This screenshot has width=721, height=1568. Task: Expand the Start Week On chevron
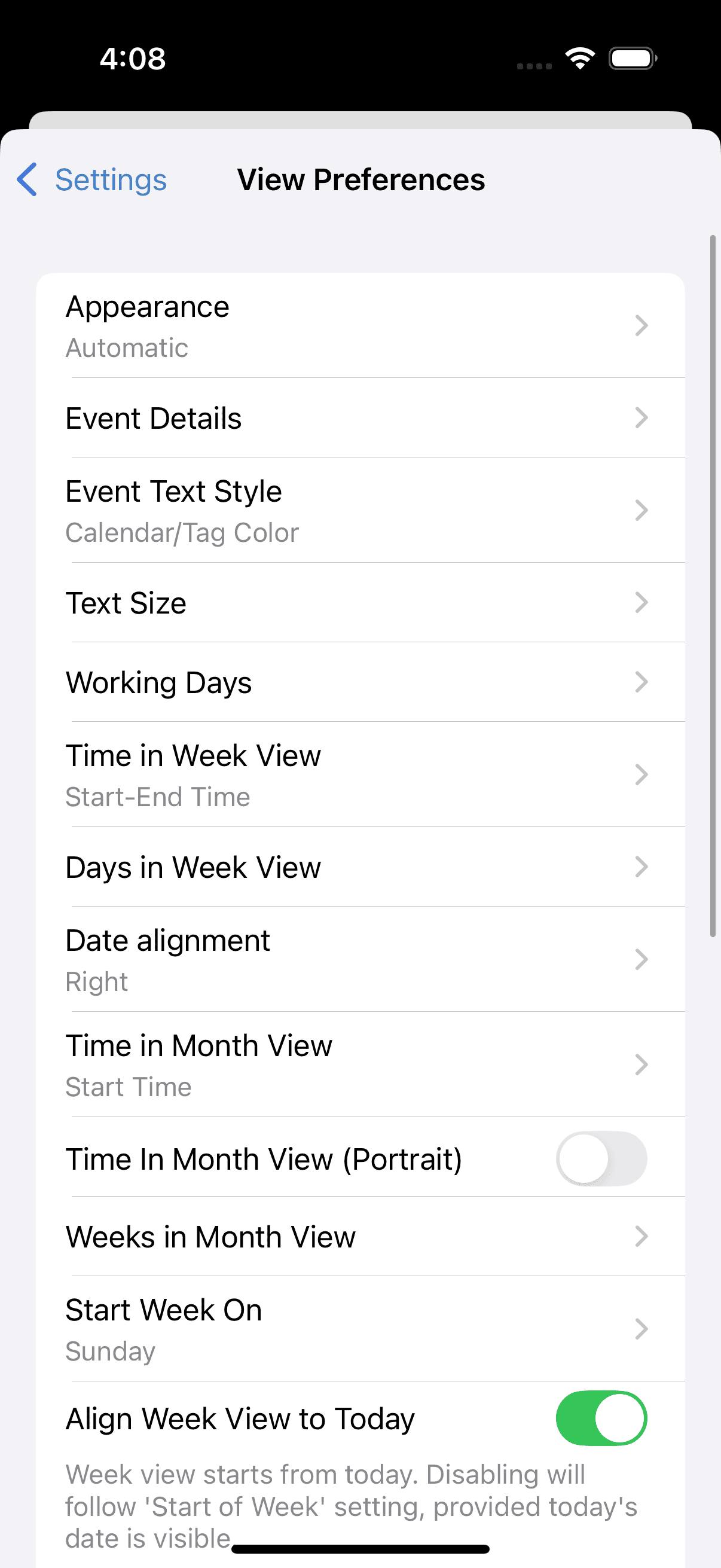643,1329
